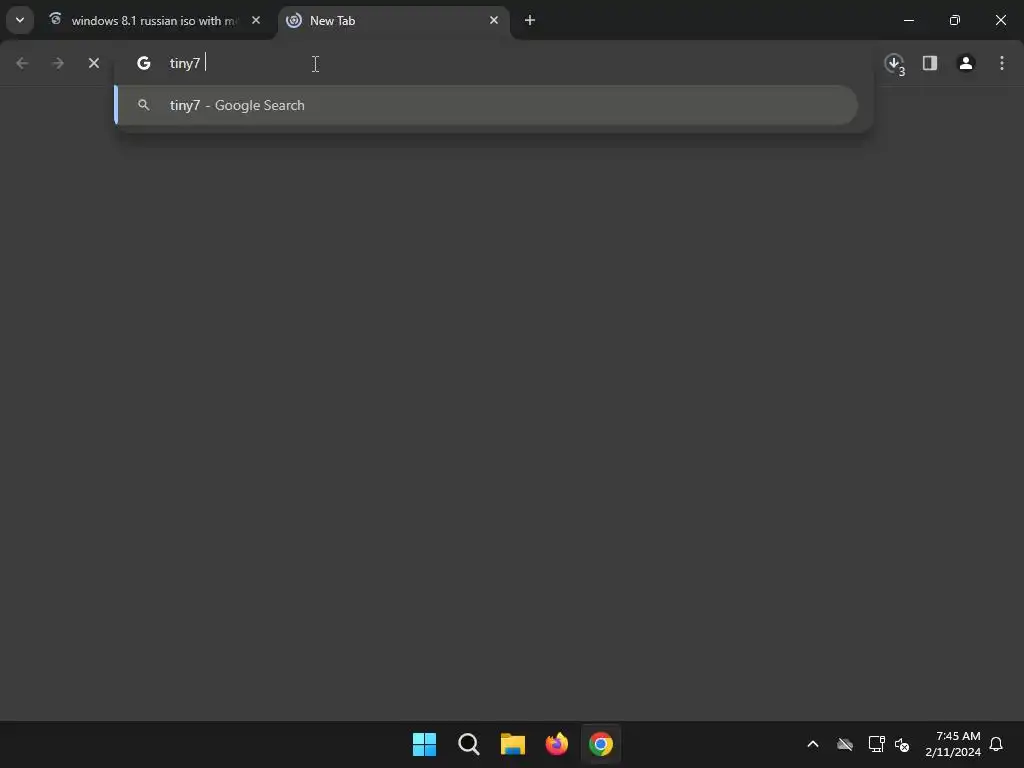Open the tab search dropdown arrow
The width and height of the screenshot is (1024, 768).
pyautogui.click(x=20, y=20)
